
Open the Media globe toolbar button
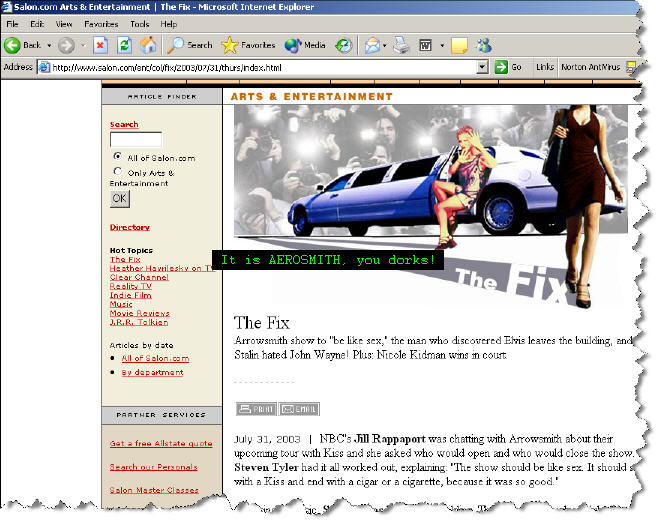pyautogui.click(x=305, y=45)
